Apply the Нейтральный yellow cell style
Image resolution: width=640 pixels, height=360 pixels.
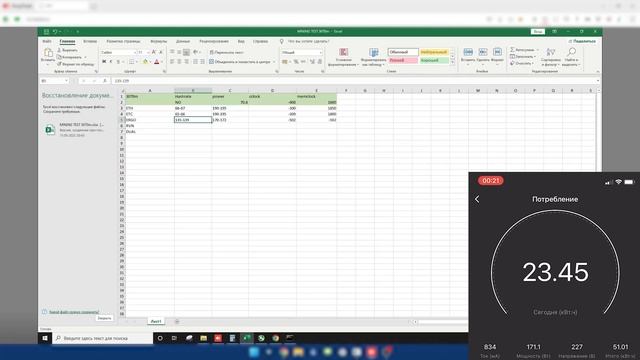click(x=434, y=52)
